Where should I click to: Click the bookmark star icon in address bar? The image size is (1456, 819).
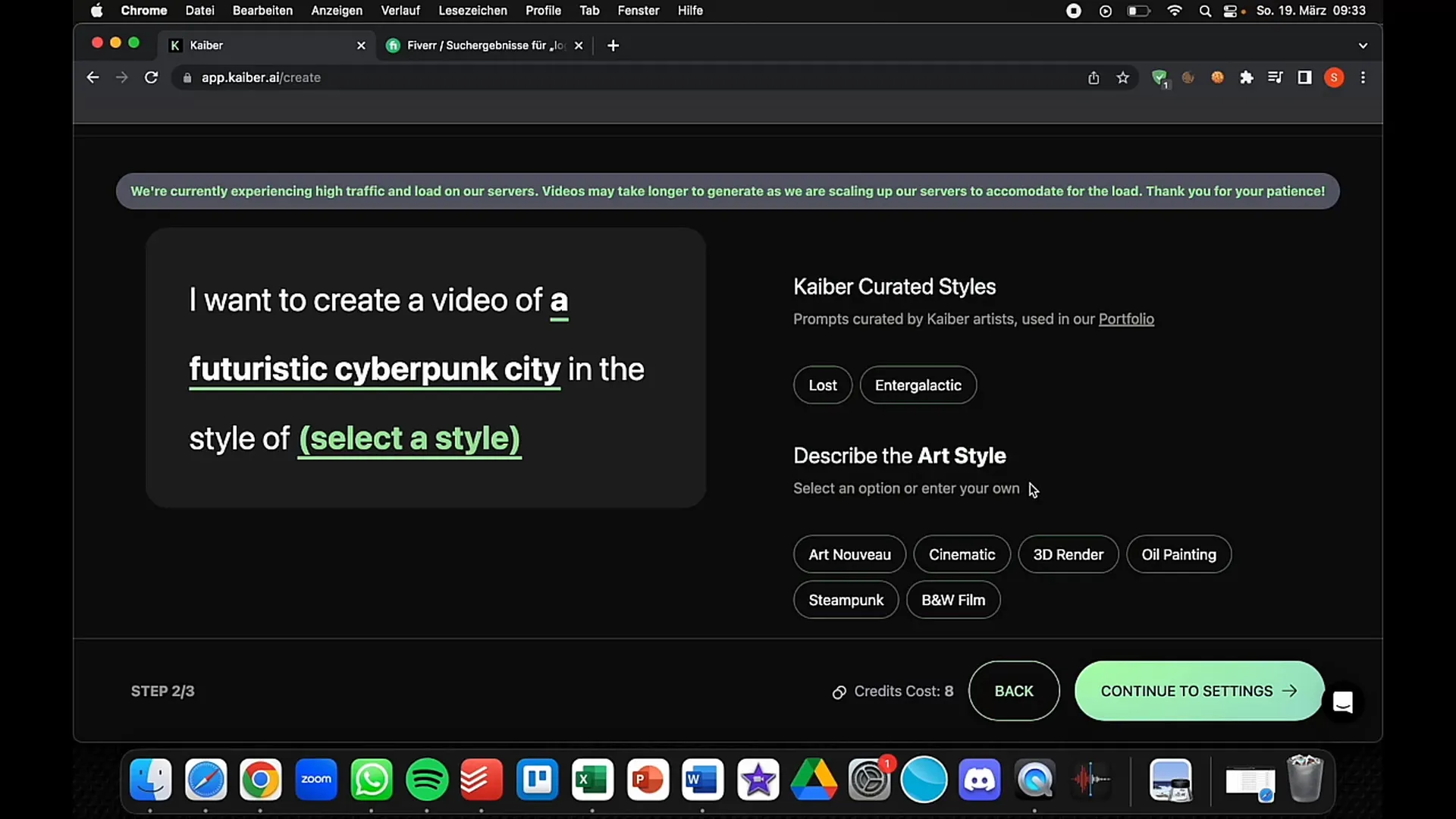coord(1122,78)
